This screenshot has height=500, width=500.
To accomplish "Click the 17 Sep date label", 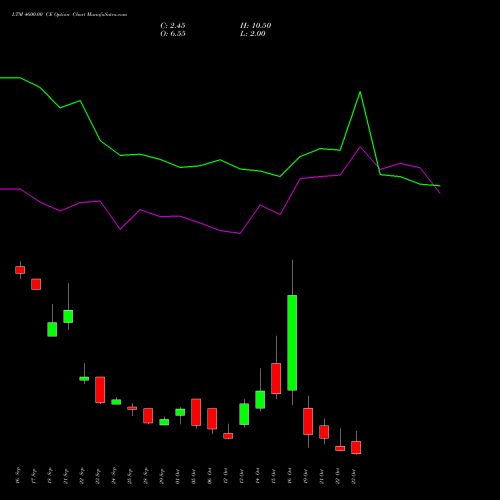I will pos(33,476).
